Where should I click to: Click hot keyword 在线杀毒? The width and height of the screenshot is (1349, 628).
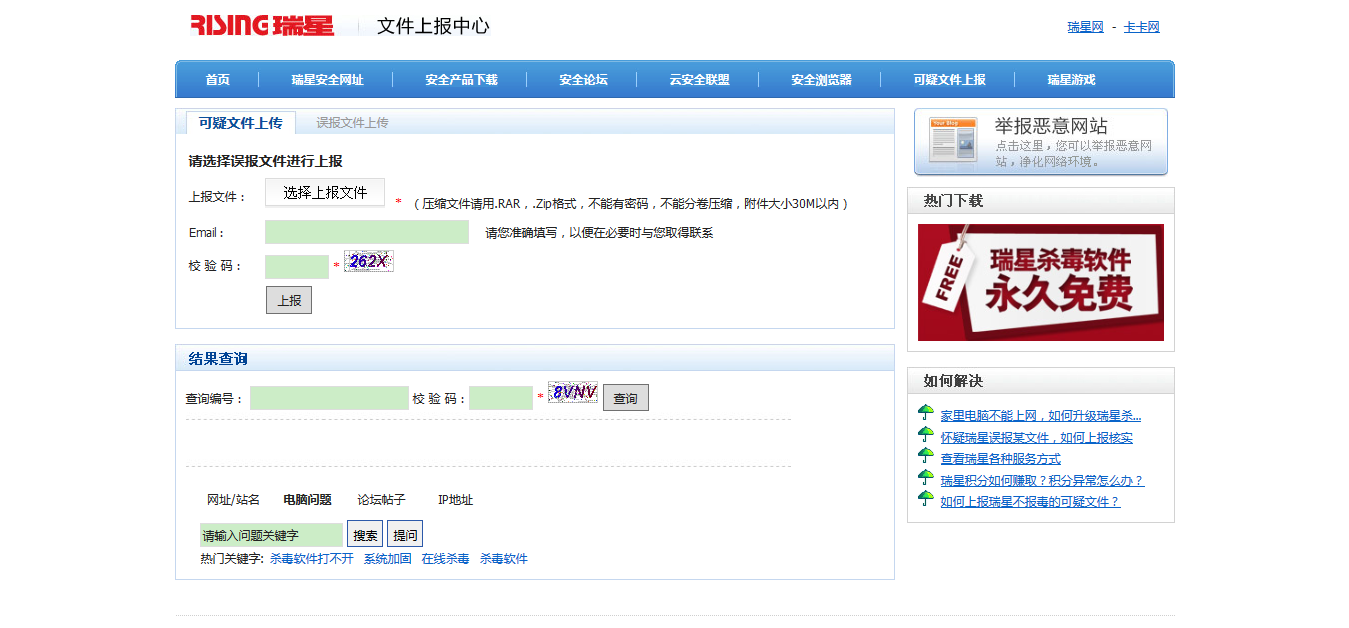[x=445, y=559]
